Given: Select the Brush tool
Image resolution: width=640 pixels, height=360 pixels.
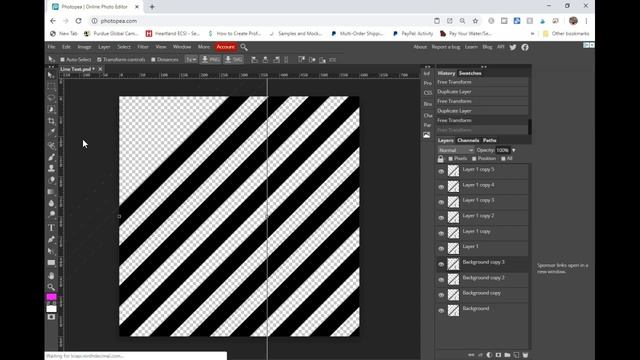Looking at the screenshot, I should (x=51, y=157).
